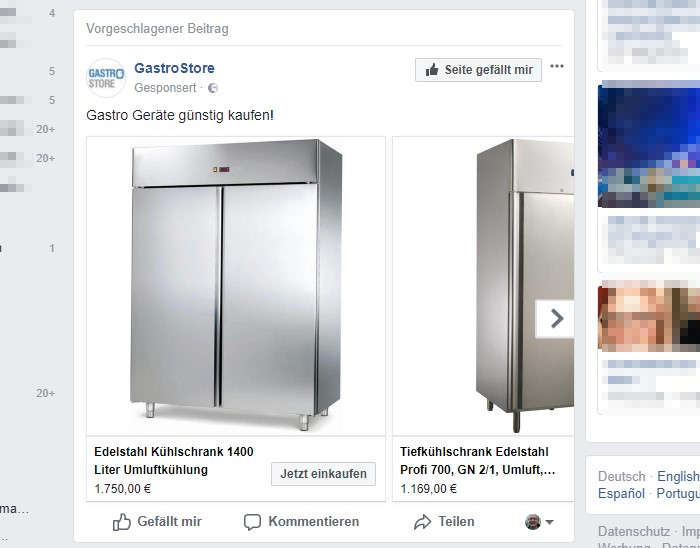Open the dropdown arrow next to profile picture
The image size is (700, 548).
(x=550, y=522)
